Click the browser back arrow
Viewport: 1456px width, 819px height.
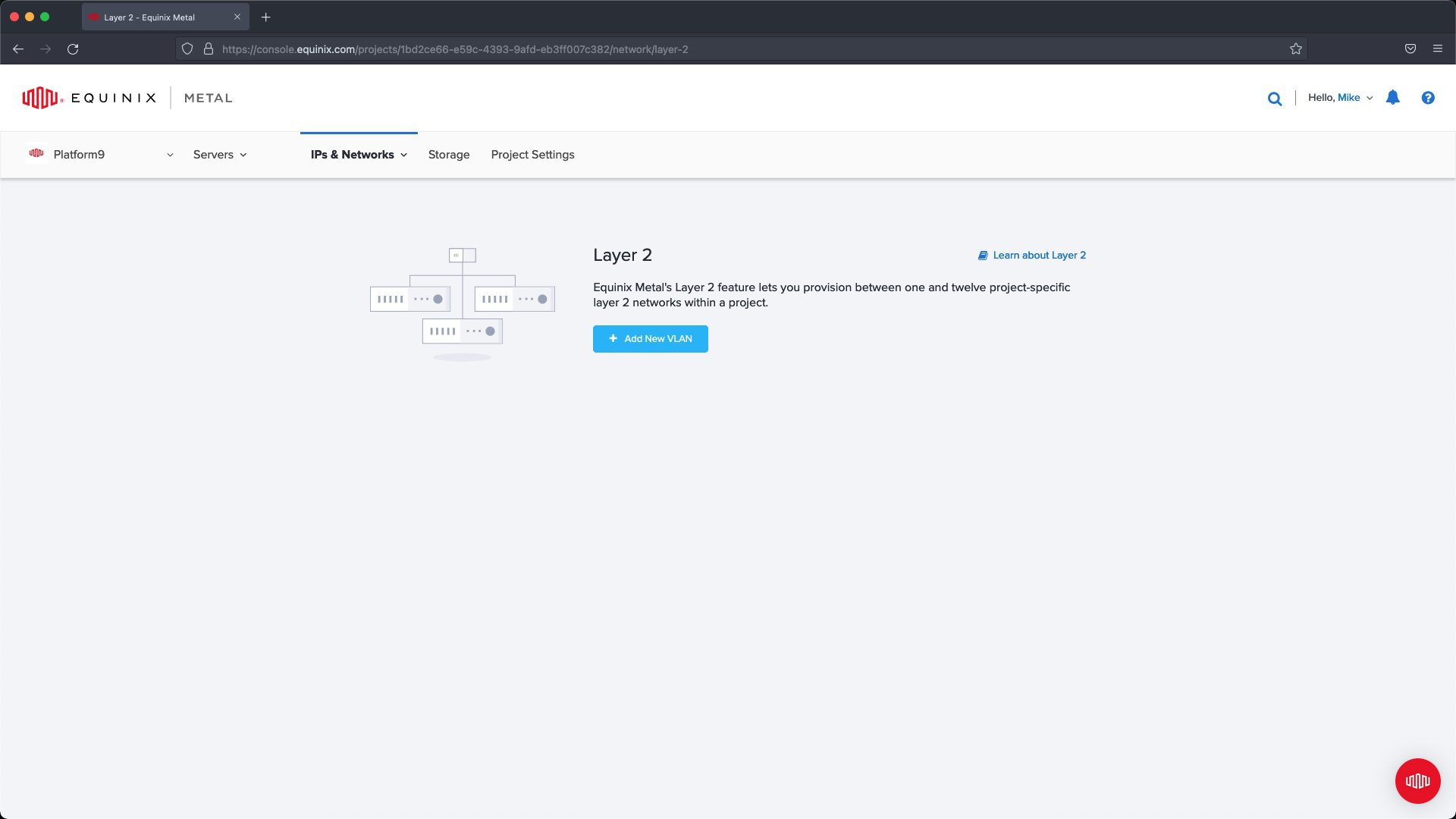point(18,49)
